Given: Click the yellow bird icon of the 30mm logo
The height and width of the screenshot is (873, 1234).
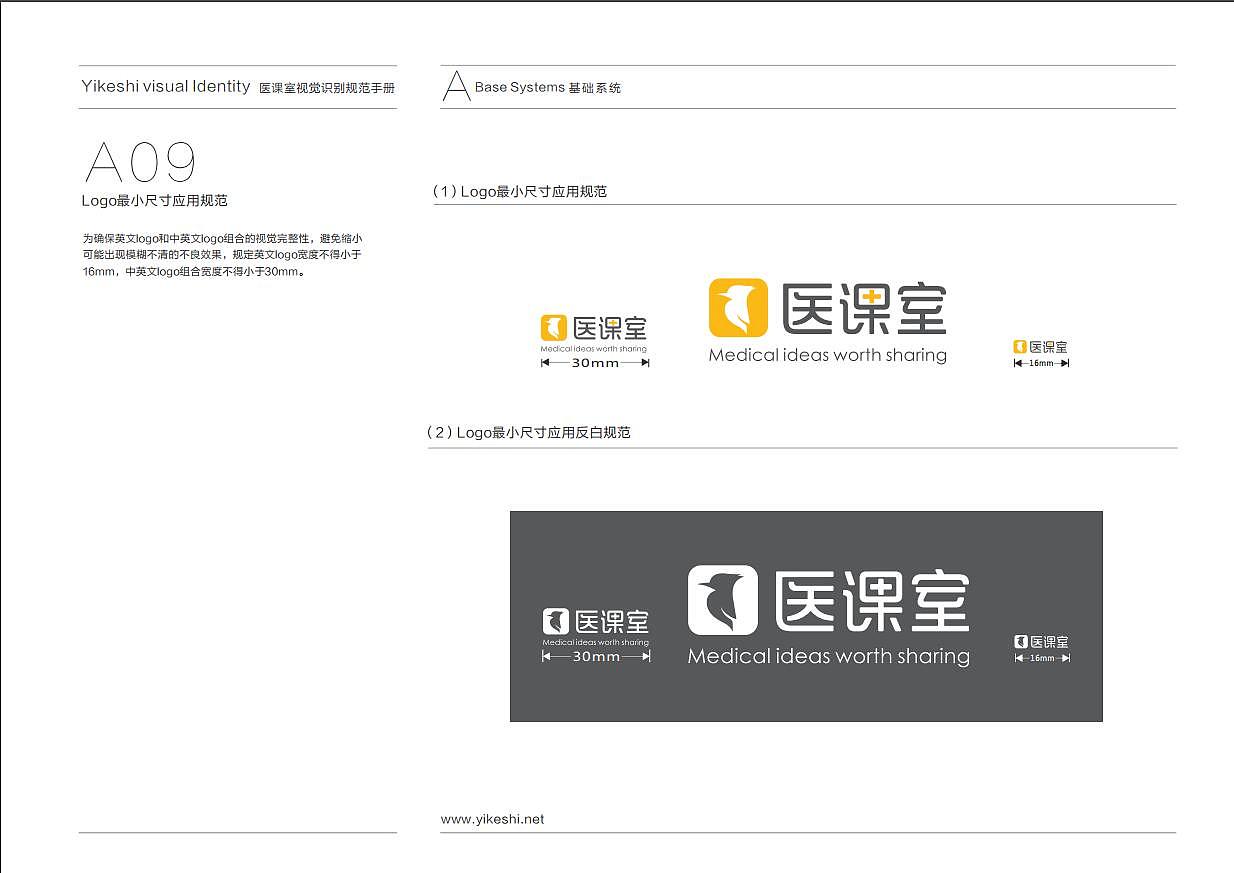Looking at the screenshot, I should (554, 328).
